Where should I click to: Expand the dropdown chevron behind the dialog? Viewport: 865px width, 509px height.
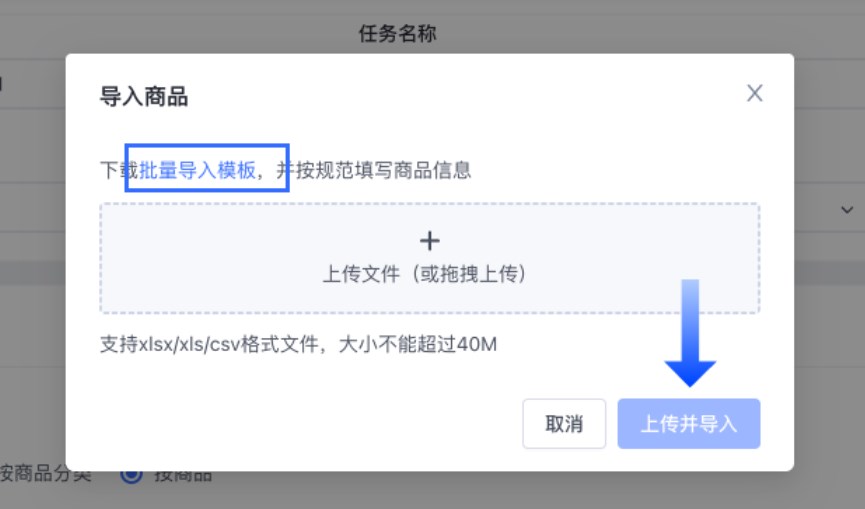[x=847, y=210]
